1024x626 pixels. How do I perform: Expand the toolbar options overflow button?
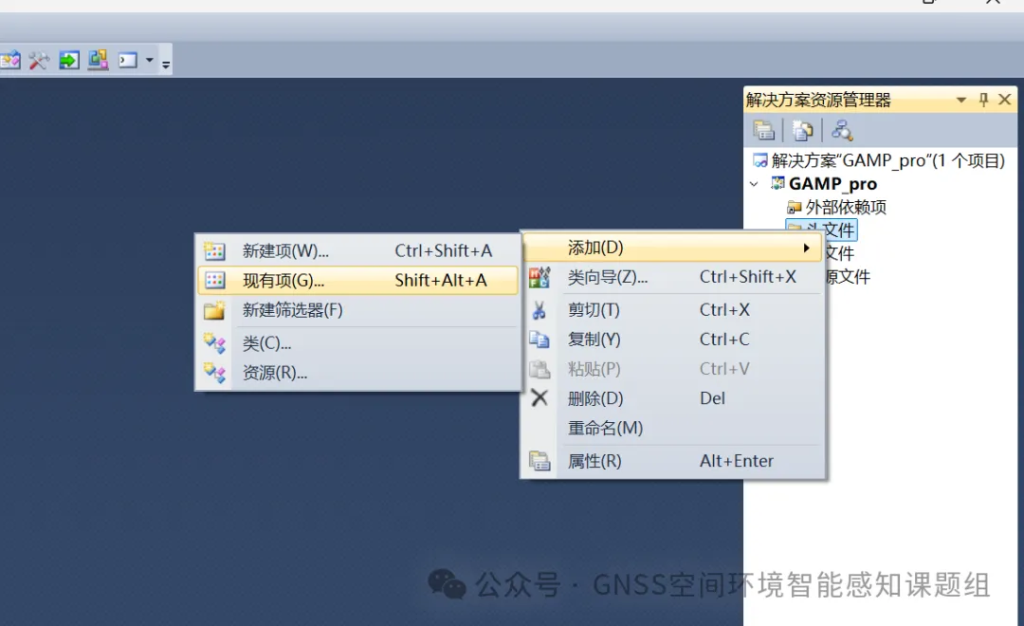[166, 64]
